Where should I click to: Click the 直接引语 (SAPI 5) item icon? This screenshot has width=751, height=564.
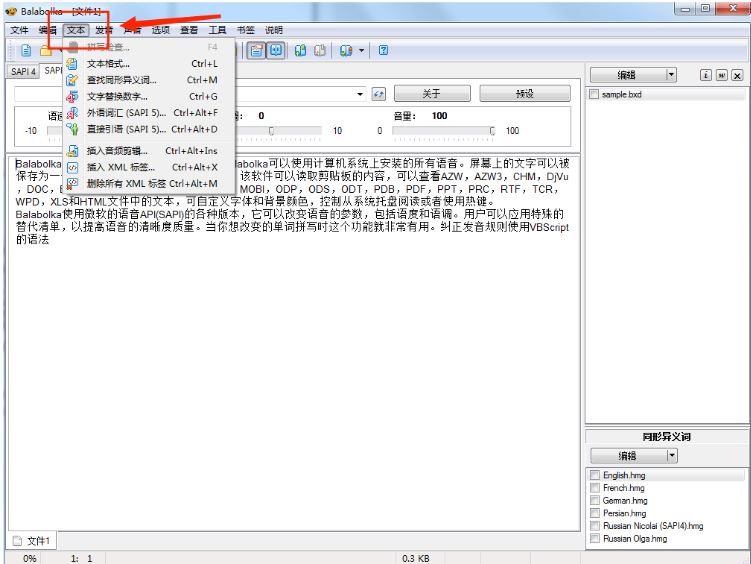pyautogui.click(x=72, y=129)
